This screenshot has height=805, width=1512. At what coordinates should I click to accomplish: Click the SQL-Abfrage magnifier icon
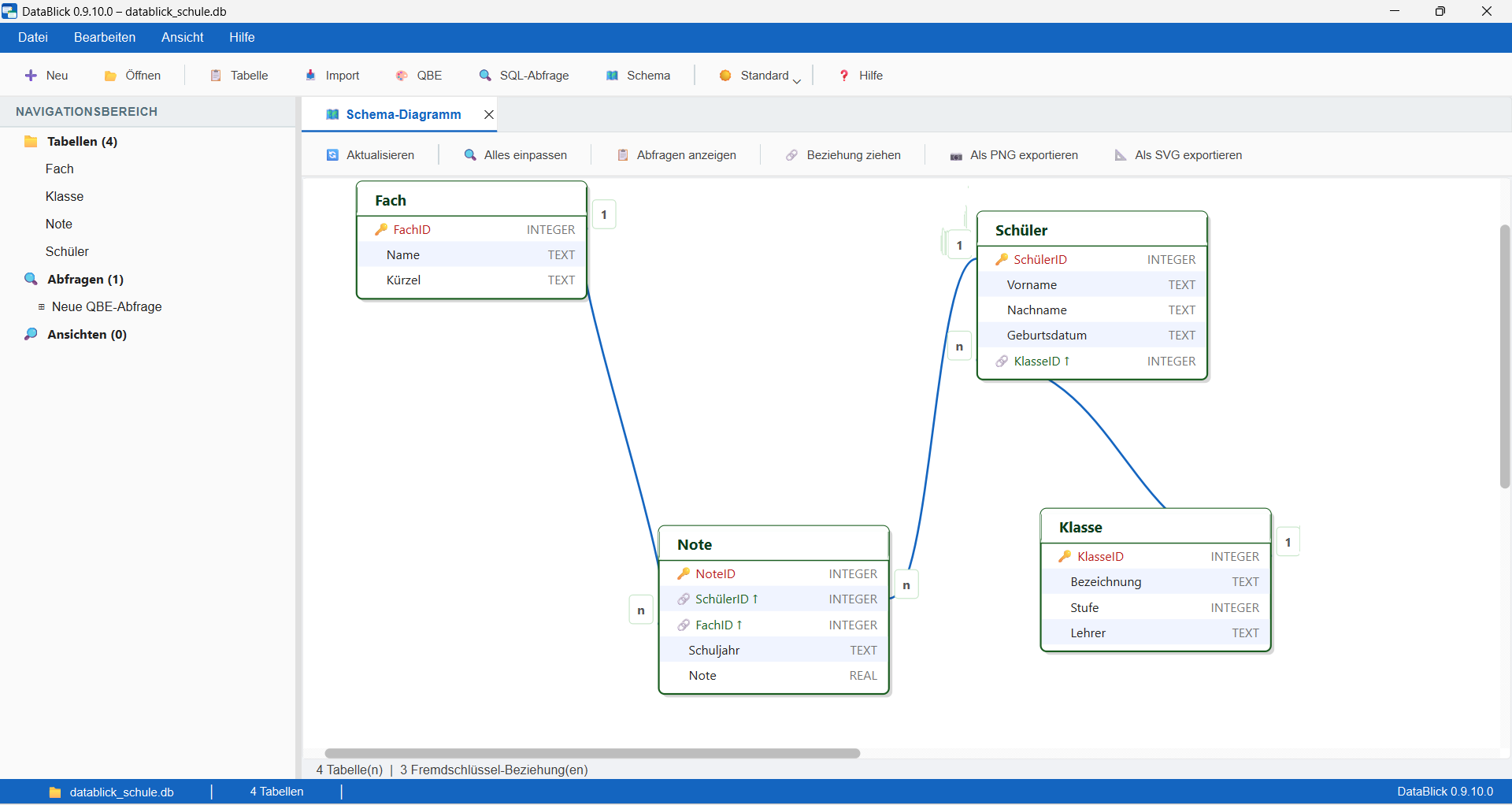pos(485,76)
